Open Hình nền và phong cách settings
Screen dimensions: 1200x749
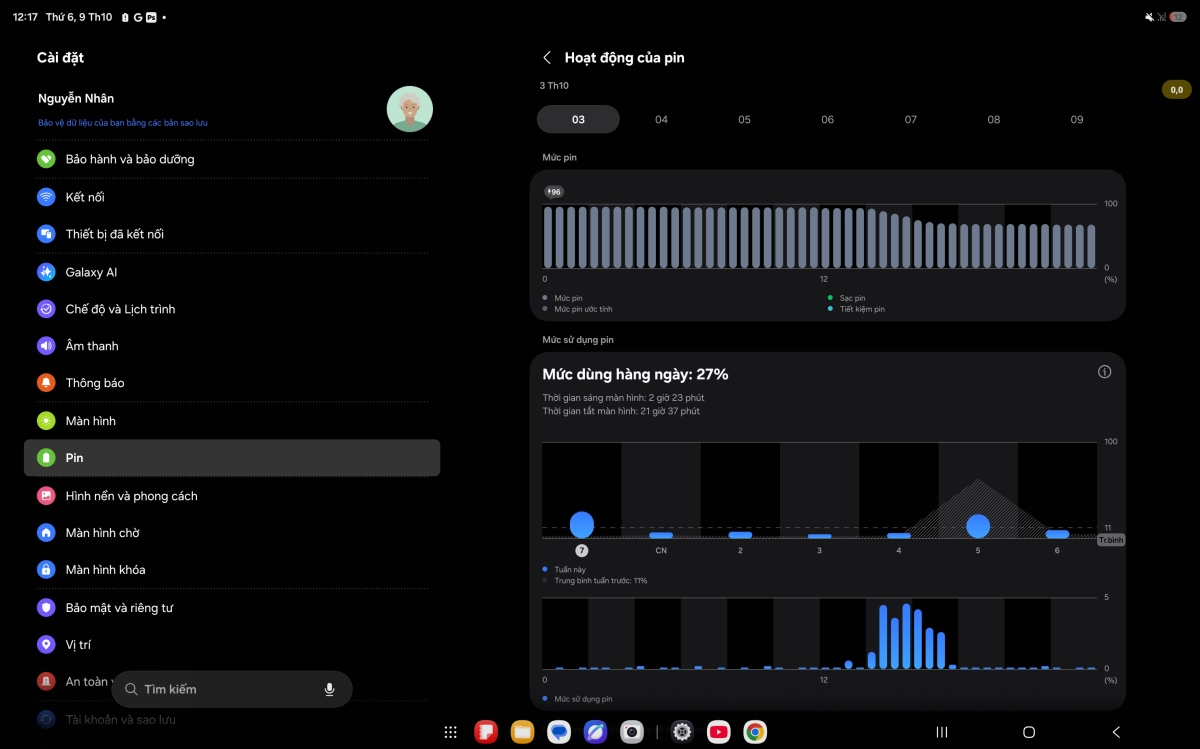point(232,496)
